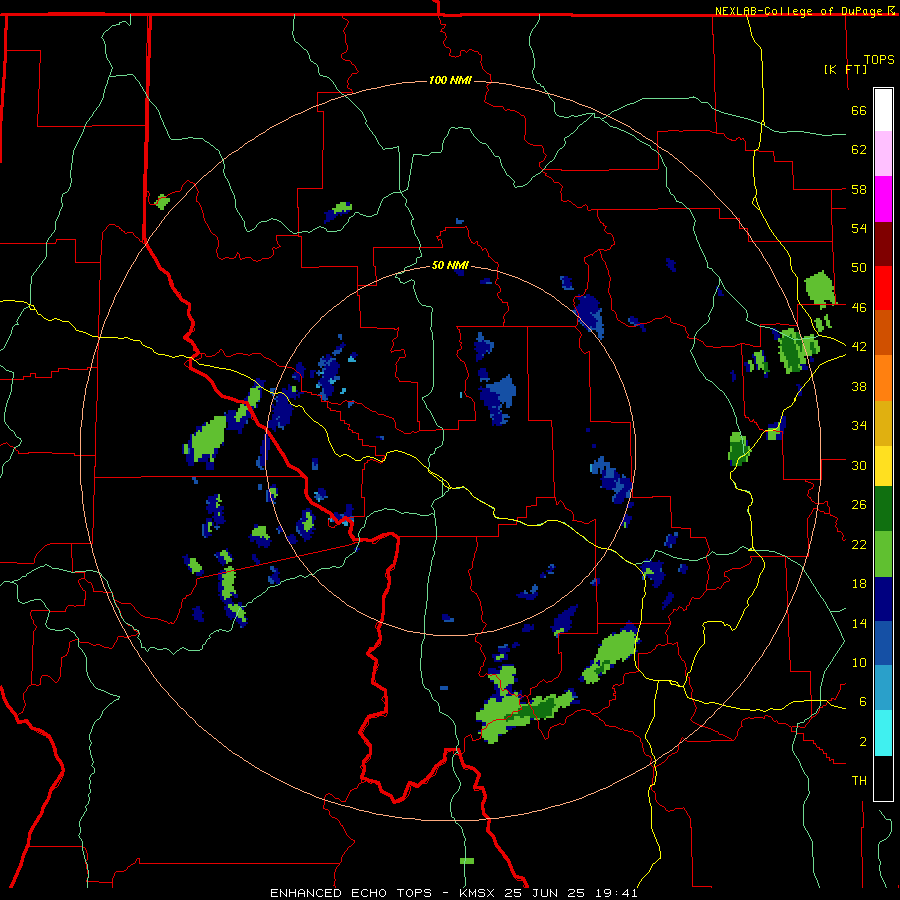This screenshot has width=900, height=900.
Task: Choose the navy blue legend swatch
Action: (x=883, y=599)
